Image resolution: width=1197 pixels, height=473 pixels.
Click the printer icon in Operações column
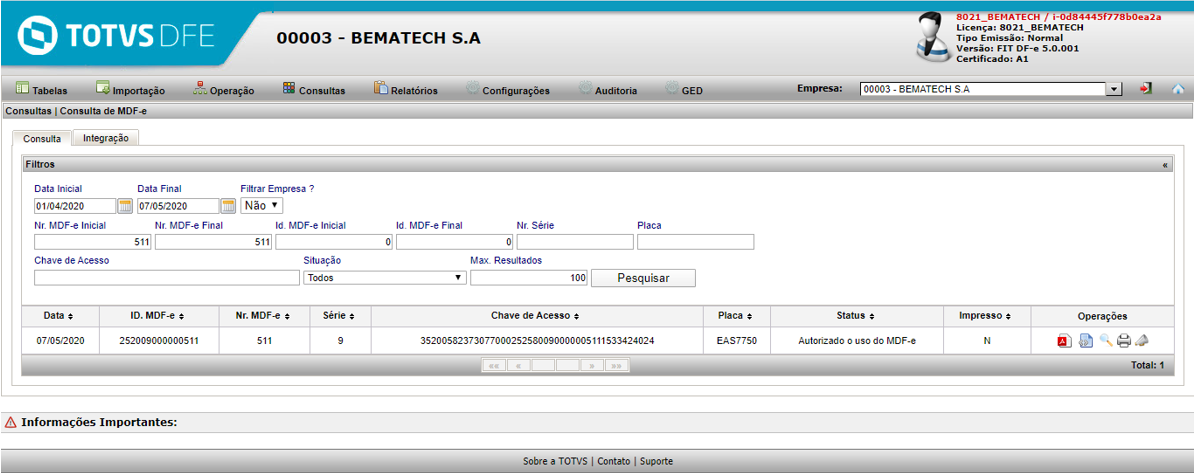pos(1124,341)
